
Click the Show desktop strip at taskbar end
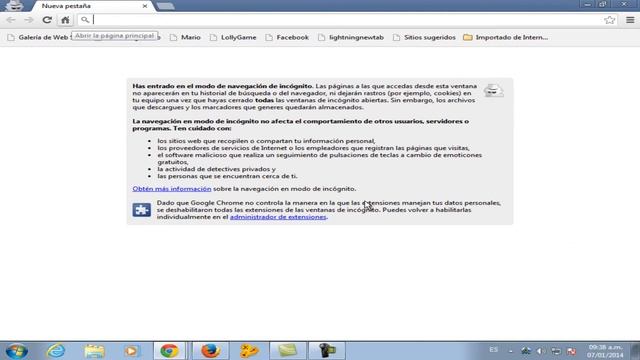tap(636, 351)
